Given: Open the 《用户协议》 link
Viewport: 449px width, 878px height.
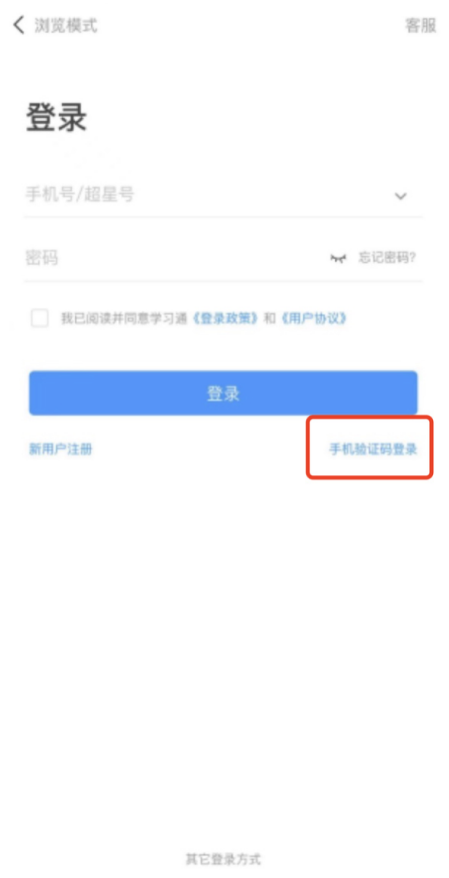Looking at the screenshot, I should pos(314,319).
